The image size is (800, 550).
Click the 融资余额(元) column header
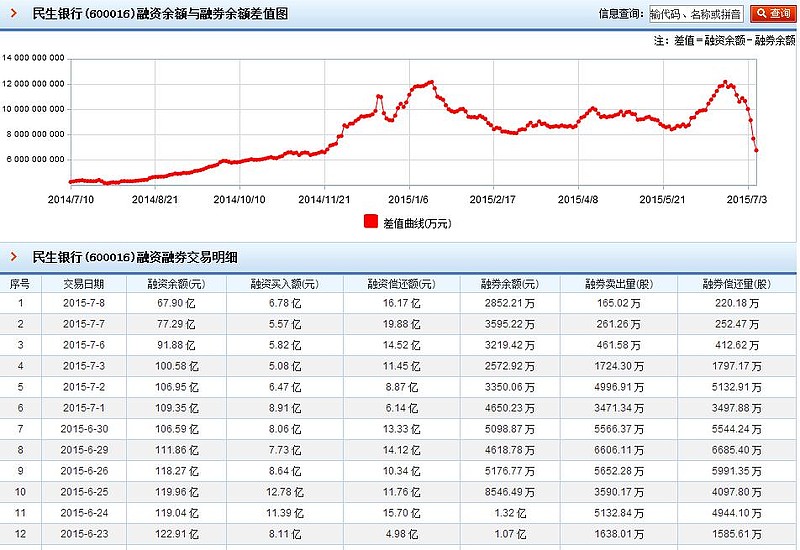tap(177, 284)
